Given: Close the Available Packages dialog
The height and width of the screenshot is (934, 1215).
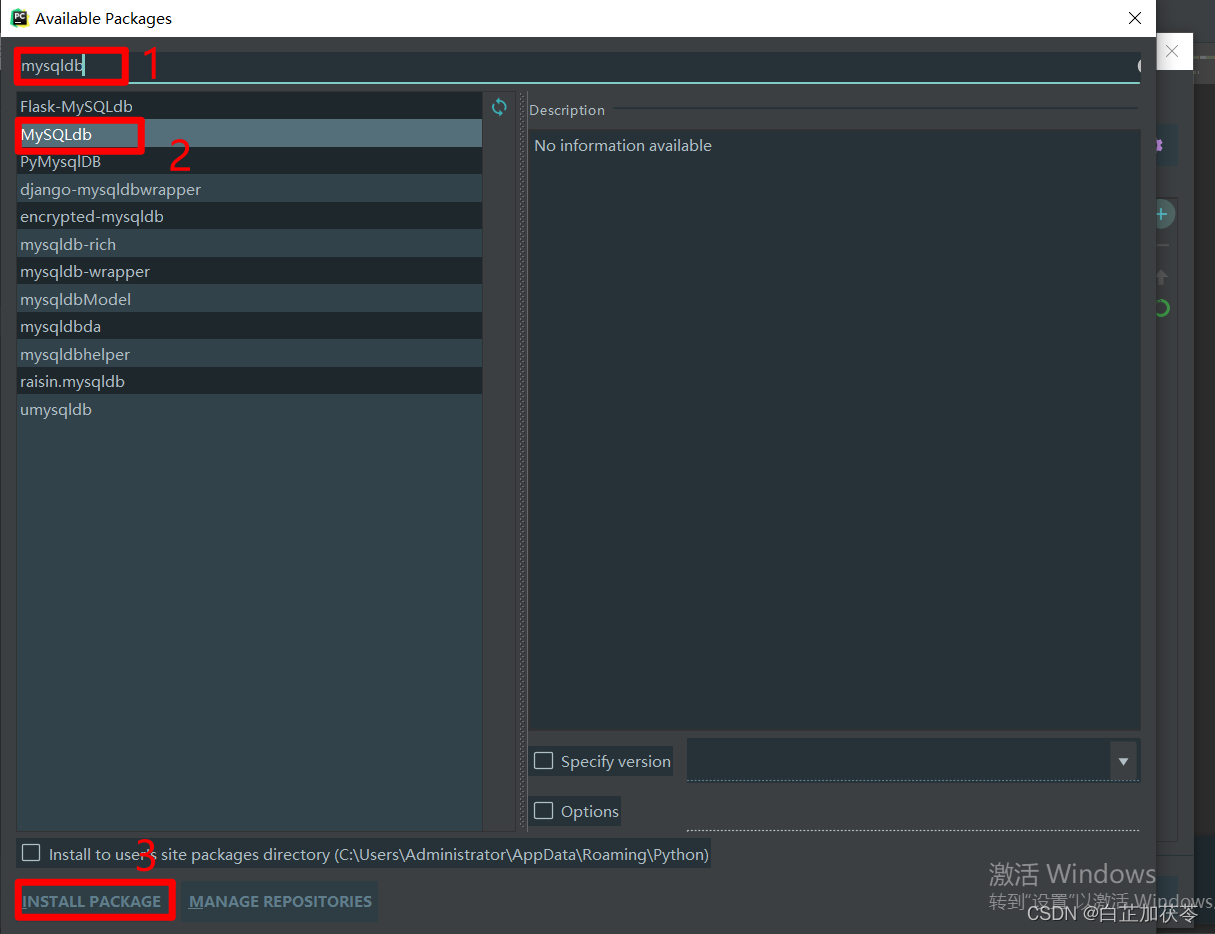Looking at the screenshot, I should pos(1135,18).
